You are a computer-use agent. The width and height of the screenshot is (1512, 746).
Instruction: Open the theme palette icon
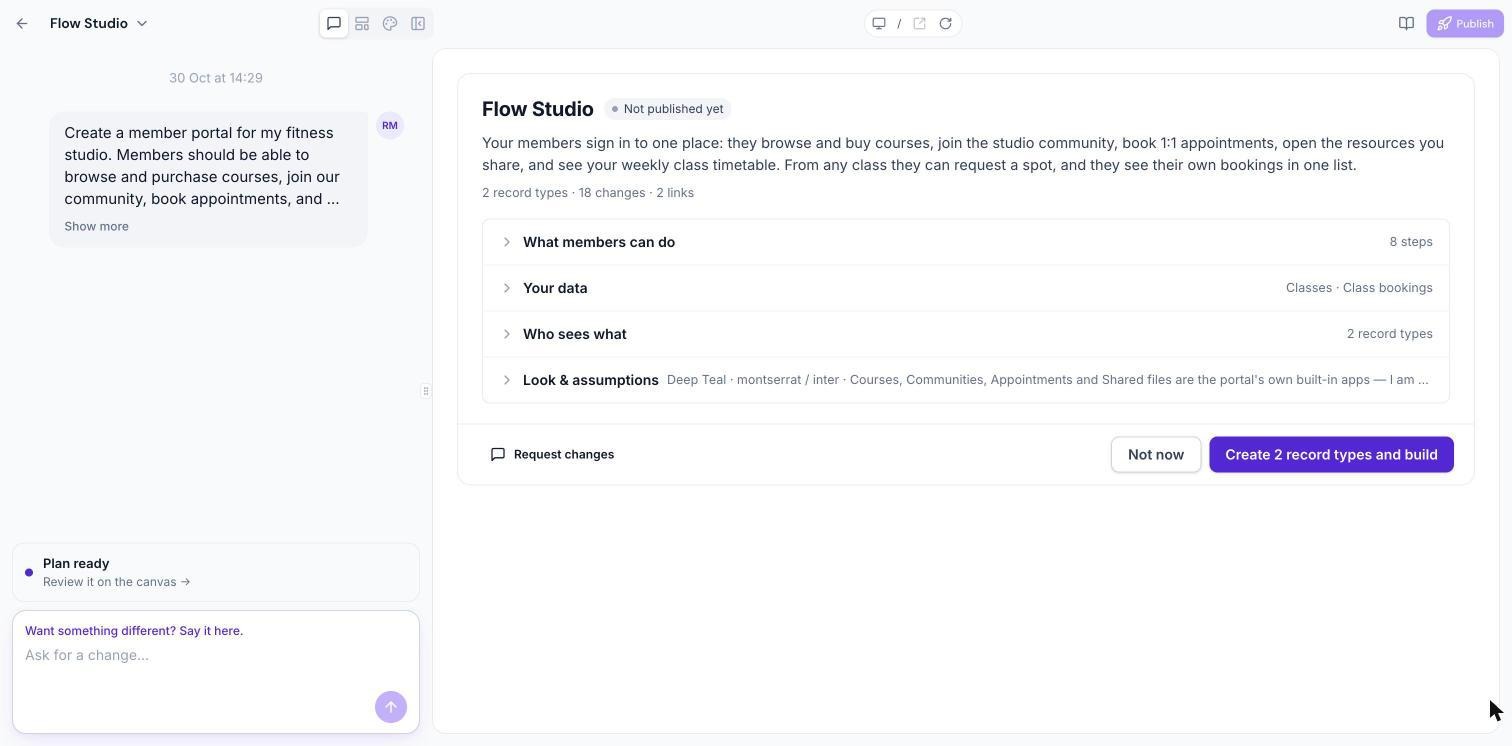click(x=390, y=23)
